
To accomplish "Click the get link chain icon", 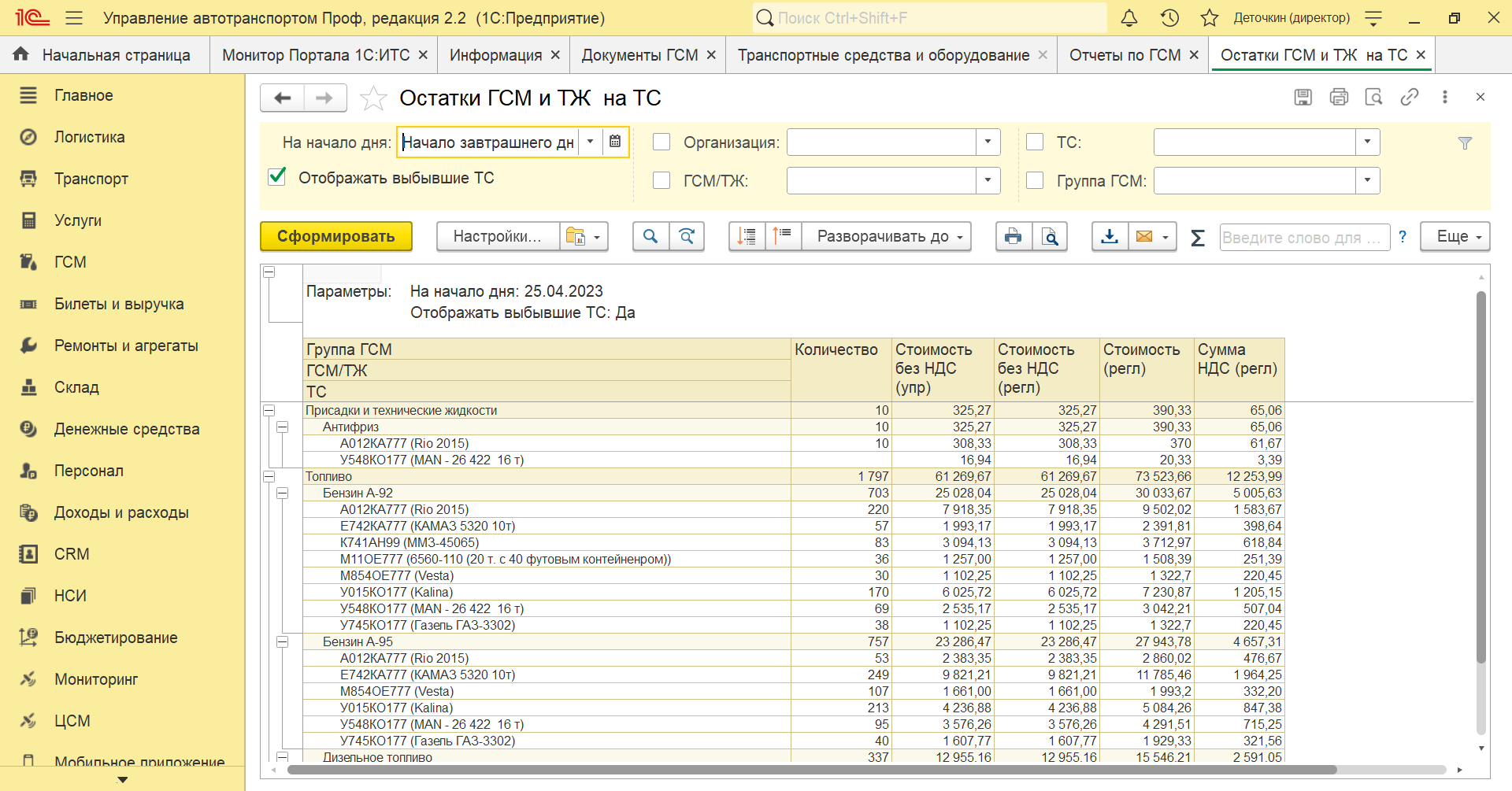I will click(1409, 97).
